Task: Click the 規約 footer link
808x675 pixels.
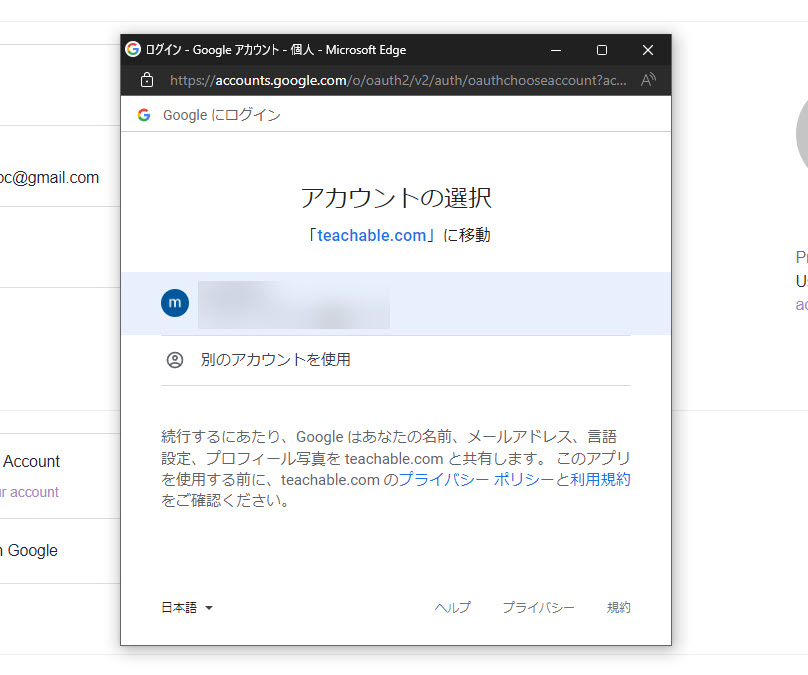Action: pyautogui.click(x=618, y=608)
